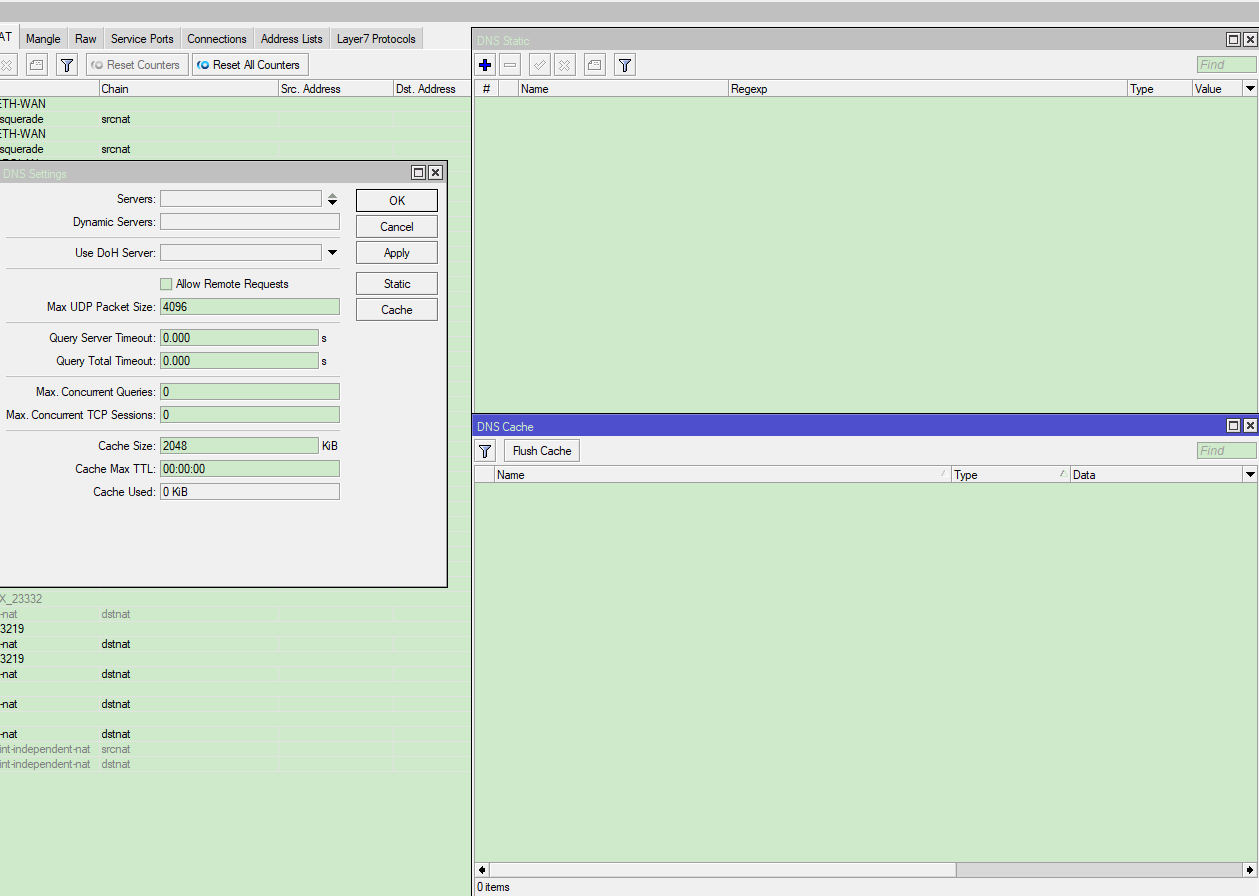Maximize the DNS Static window
The width and height of the screenshot is (1259, 896).
tap(1234, 39)
